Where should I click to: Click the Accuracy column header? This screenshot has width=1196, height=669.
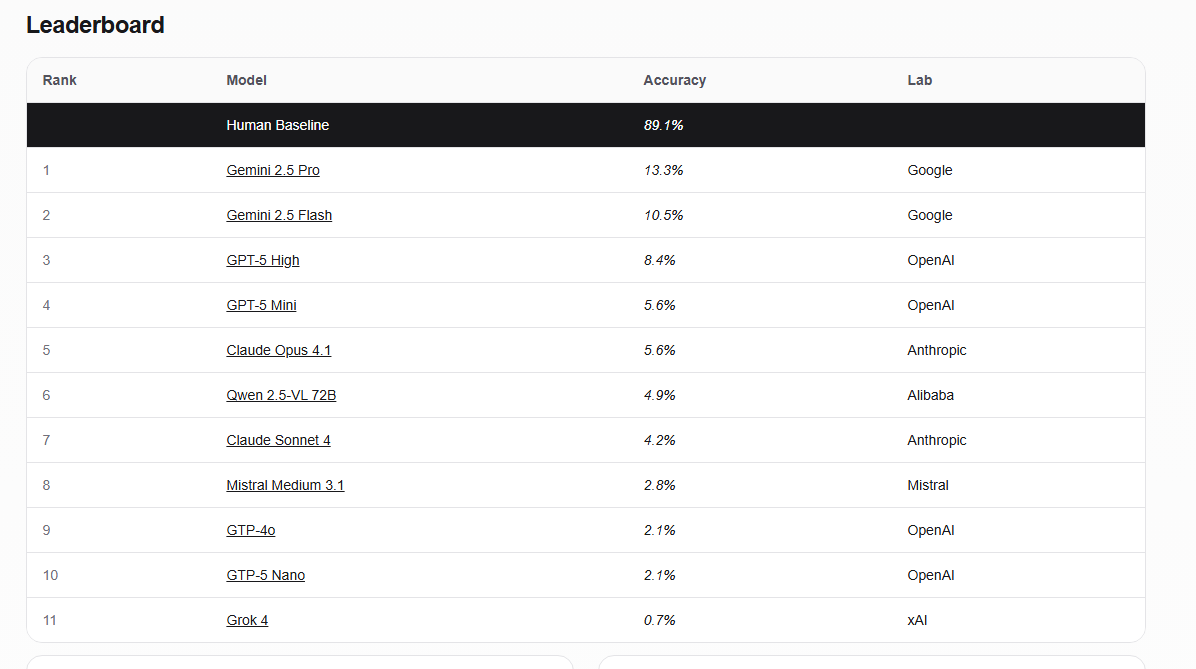coord(675,80)
